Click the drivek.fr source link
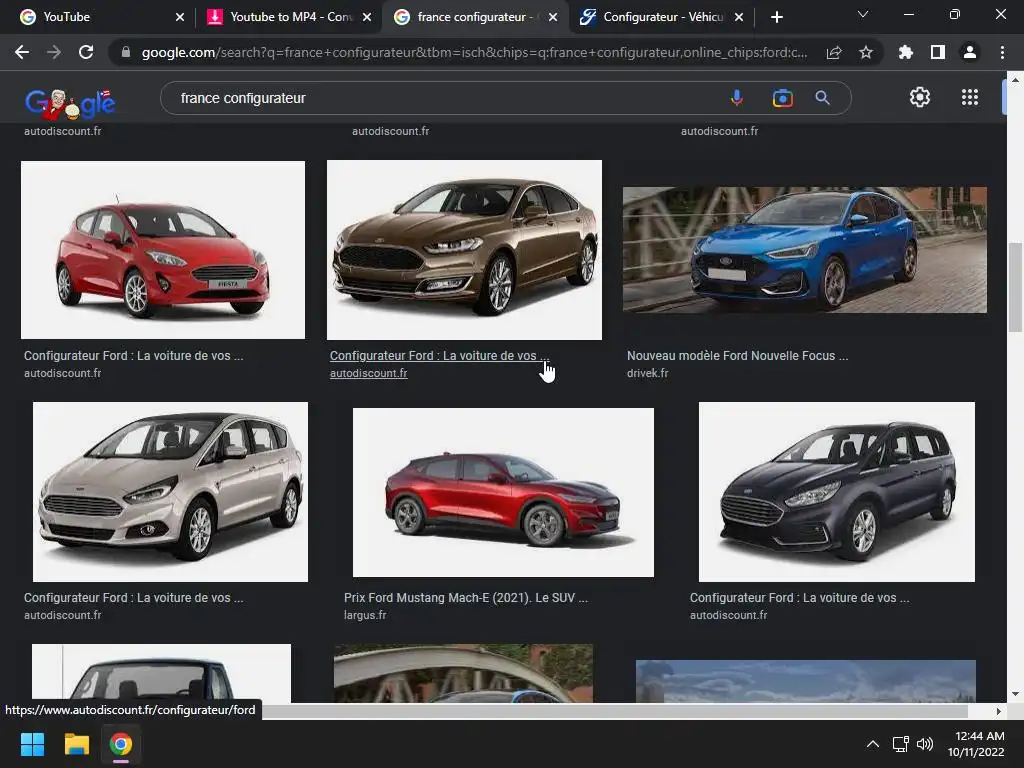The width and height of the screenshot is (1024, 768). point(647,373)
